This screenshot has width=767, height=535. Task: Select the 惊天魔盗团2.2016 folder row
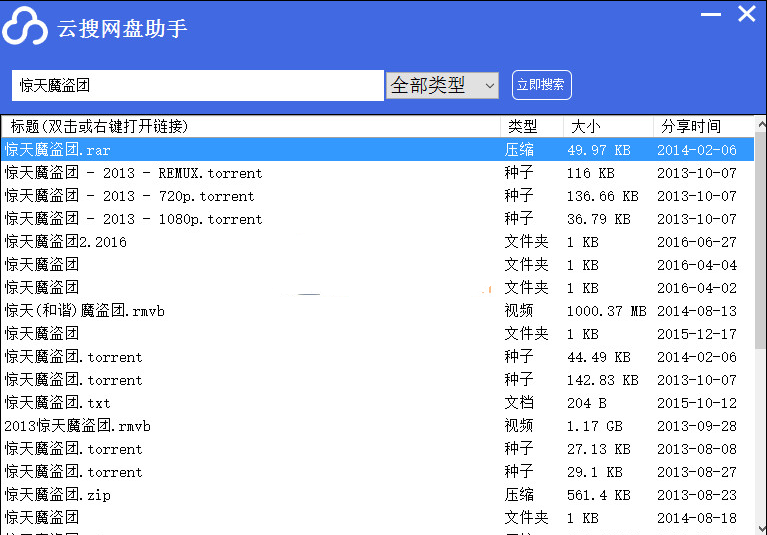click(x=377, y=242)
